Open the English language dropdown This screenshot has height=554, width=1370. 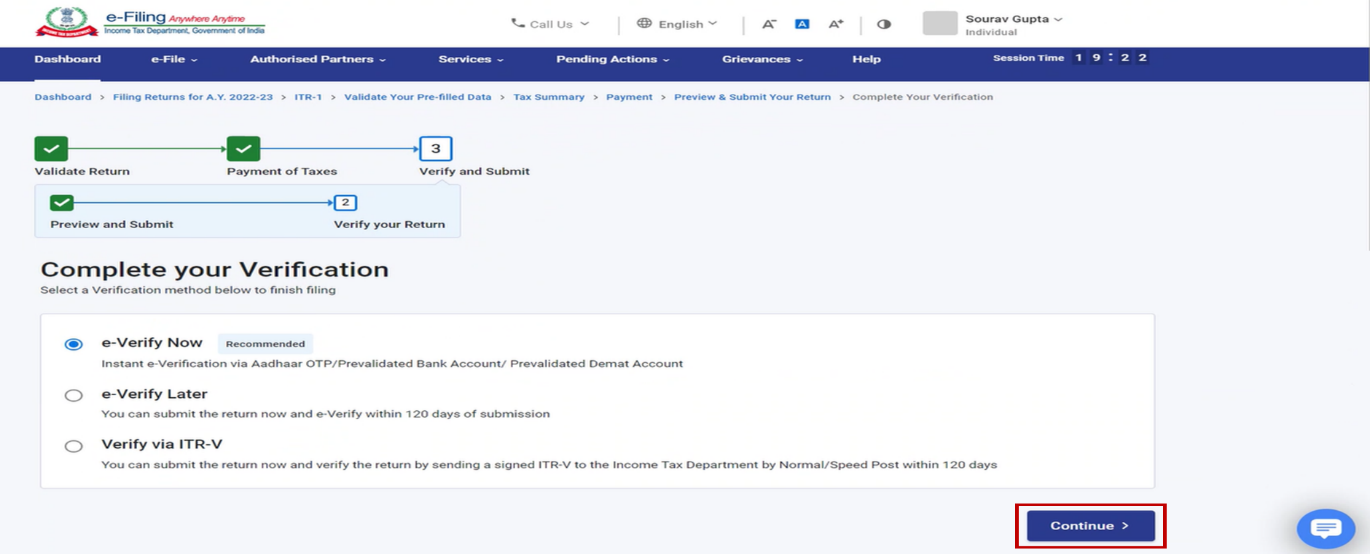(678, 24)
